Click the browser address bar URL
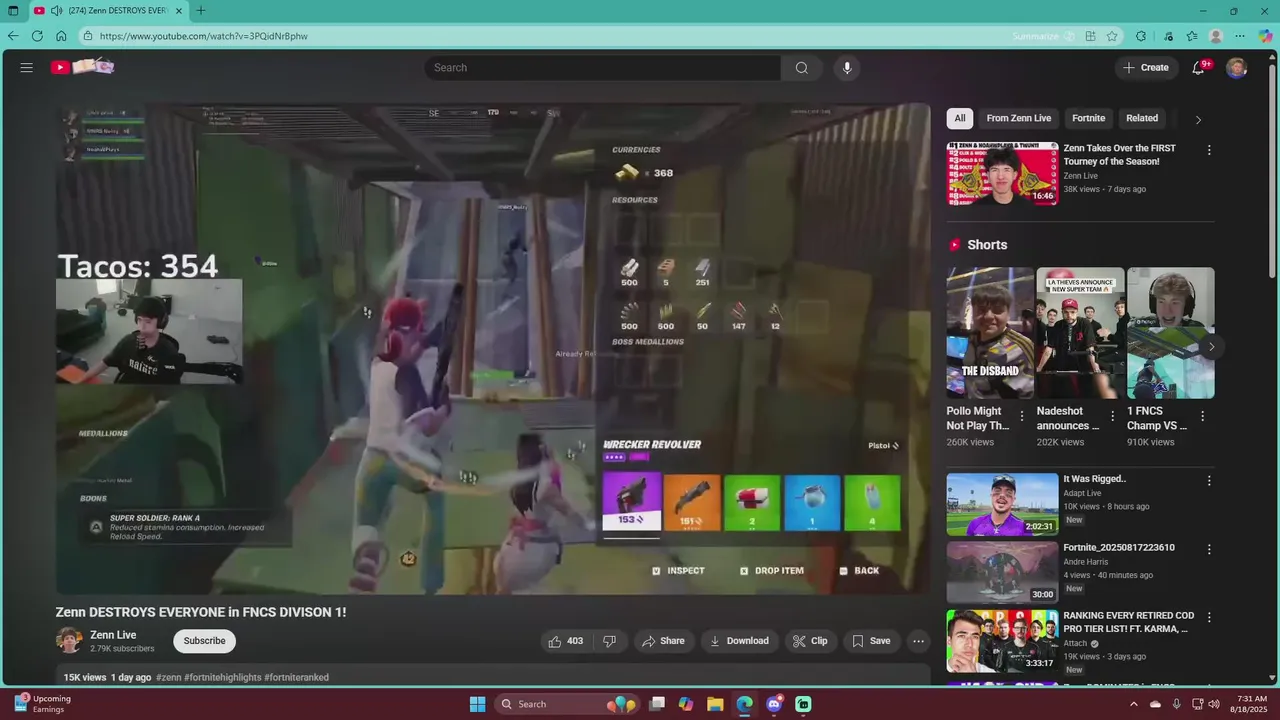The height and width of the screenshot is (720, 1280). [204, 36]
